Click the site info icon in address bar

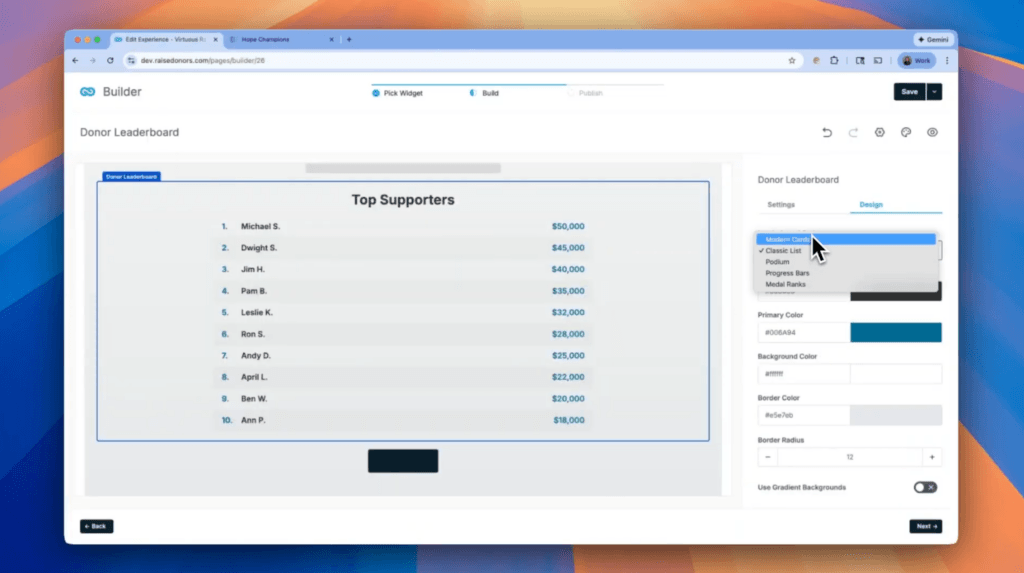pos(131,60)
